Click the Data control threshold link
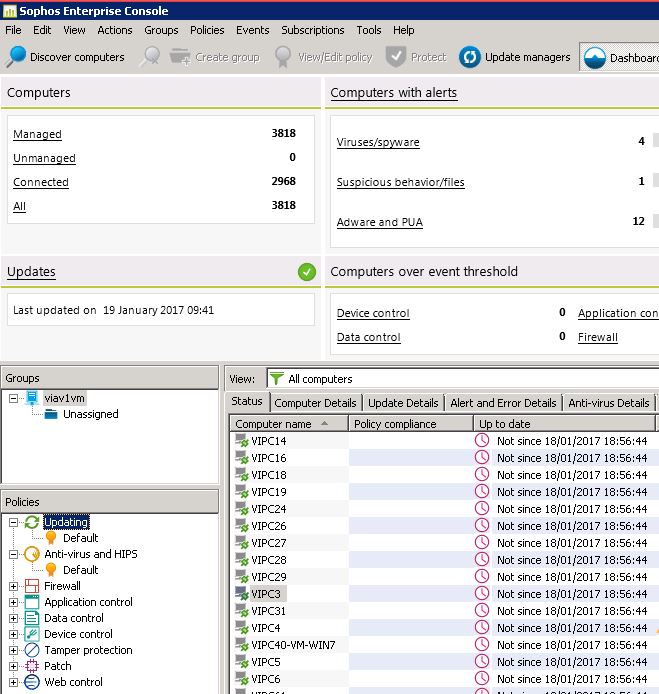The height and width of the screenshot is (694, 659). coord(369,337)
